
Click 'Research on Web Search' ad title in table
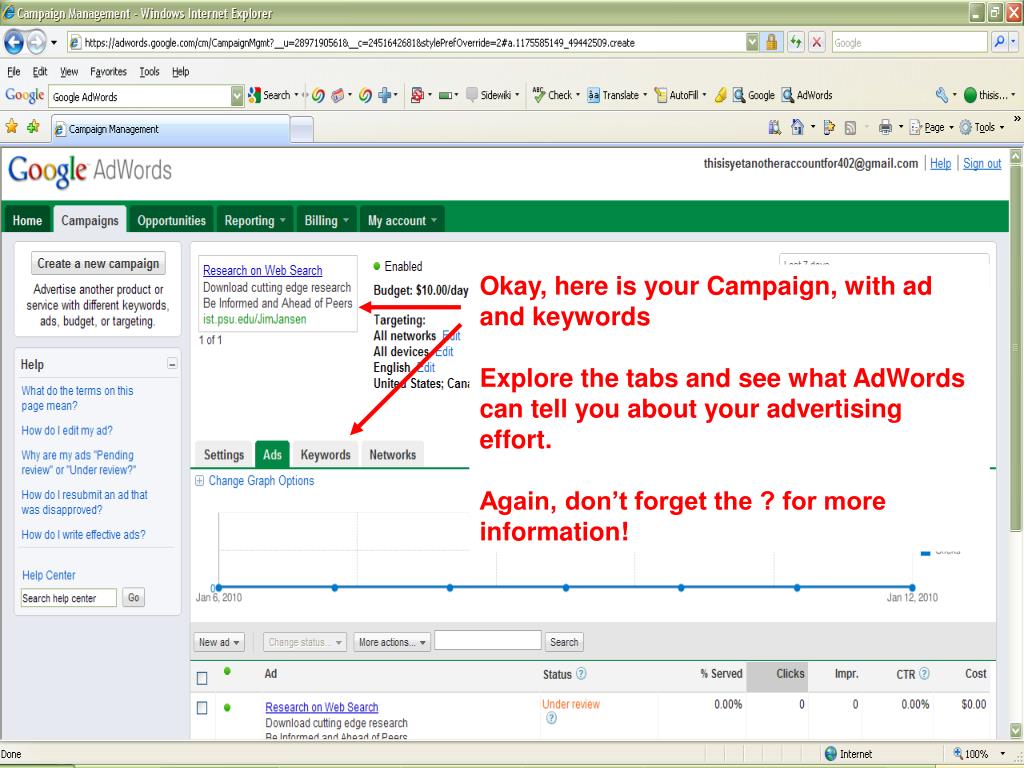[321, 707]
